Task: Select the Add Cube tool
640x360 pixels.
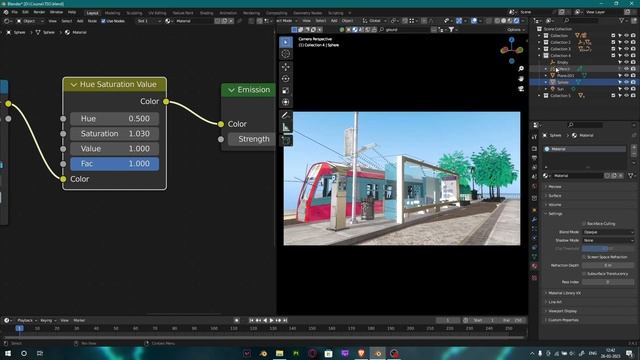Action: click(x=286, y=141)
